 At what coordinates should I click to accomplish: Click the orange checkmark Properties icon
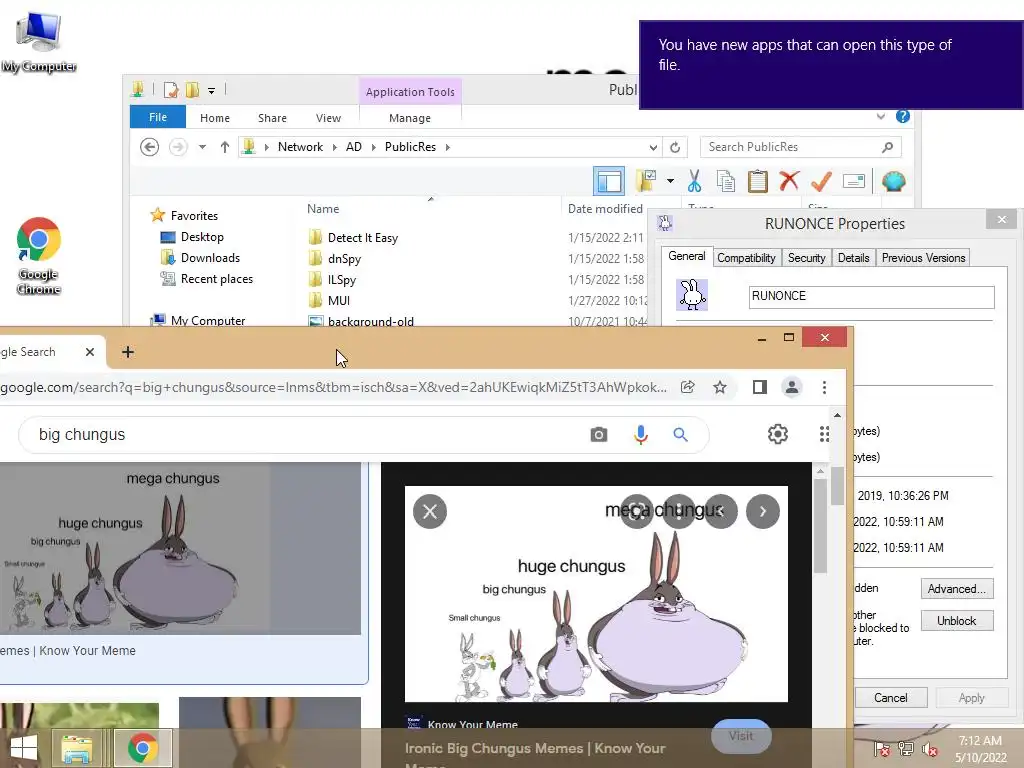click(x=821, y=181)
